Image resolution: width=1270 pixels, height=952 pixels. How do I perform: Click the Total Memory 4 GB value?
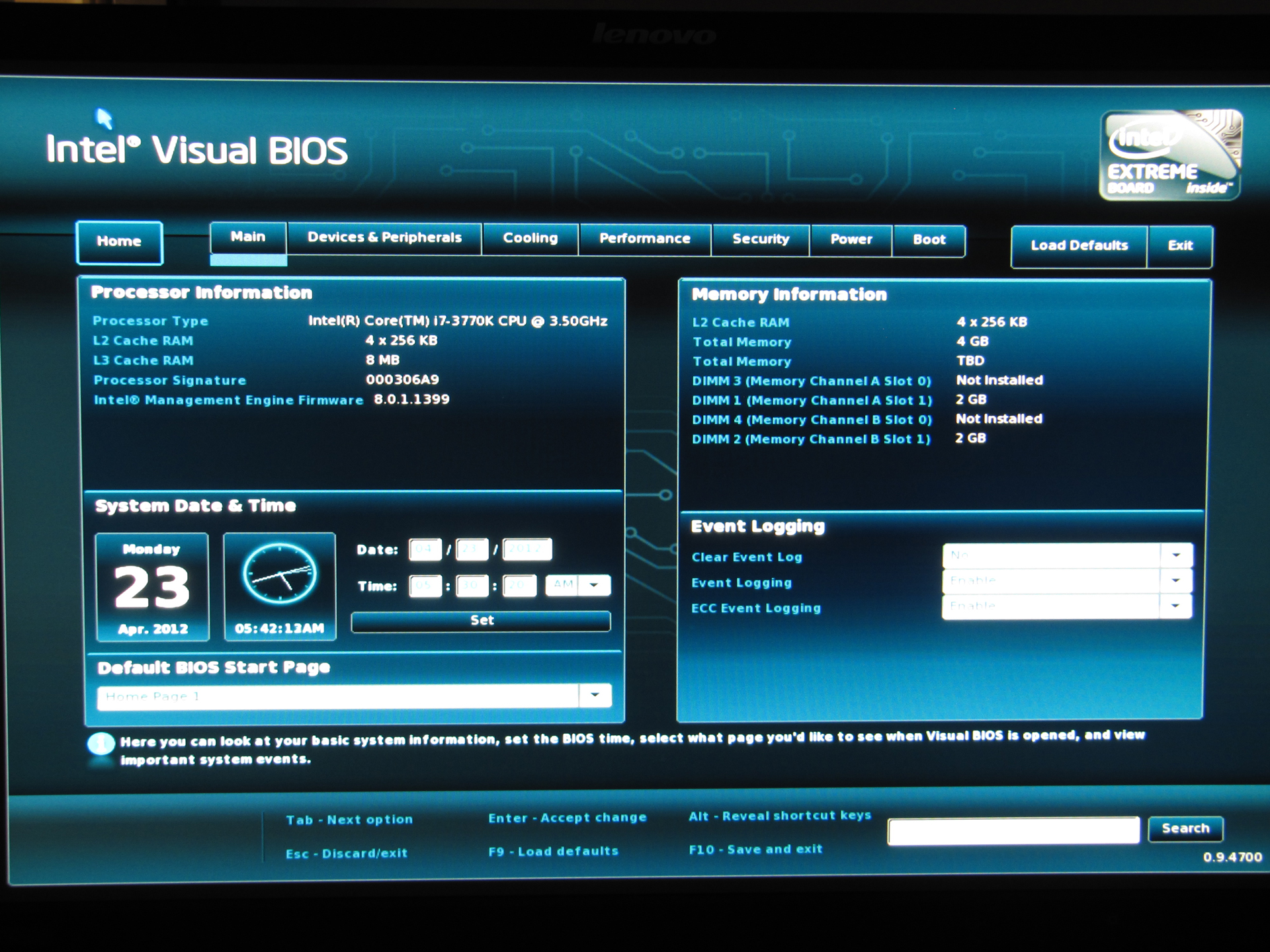[x=972, y=341]
